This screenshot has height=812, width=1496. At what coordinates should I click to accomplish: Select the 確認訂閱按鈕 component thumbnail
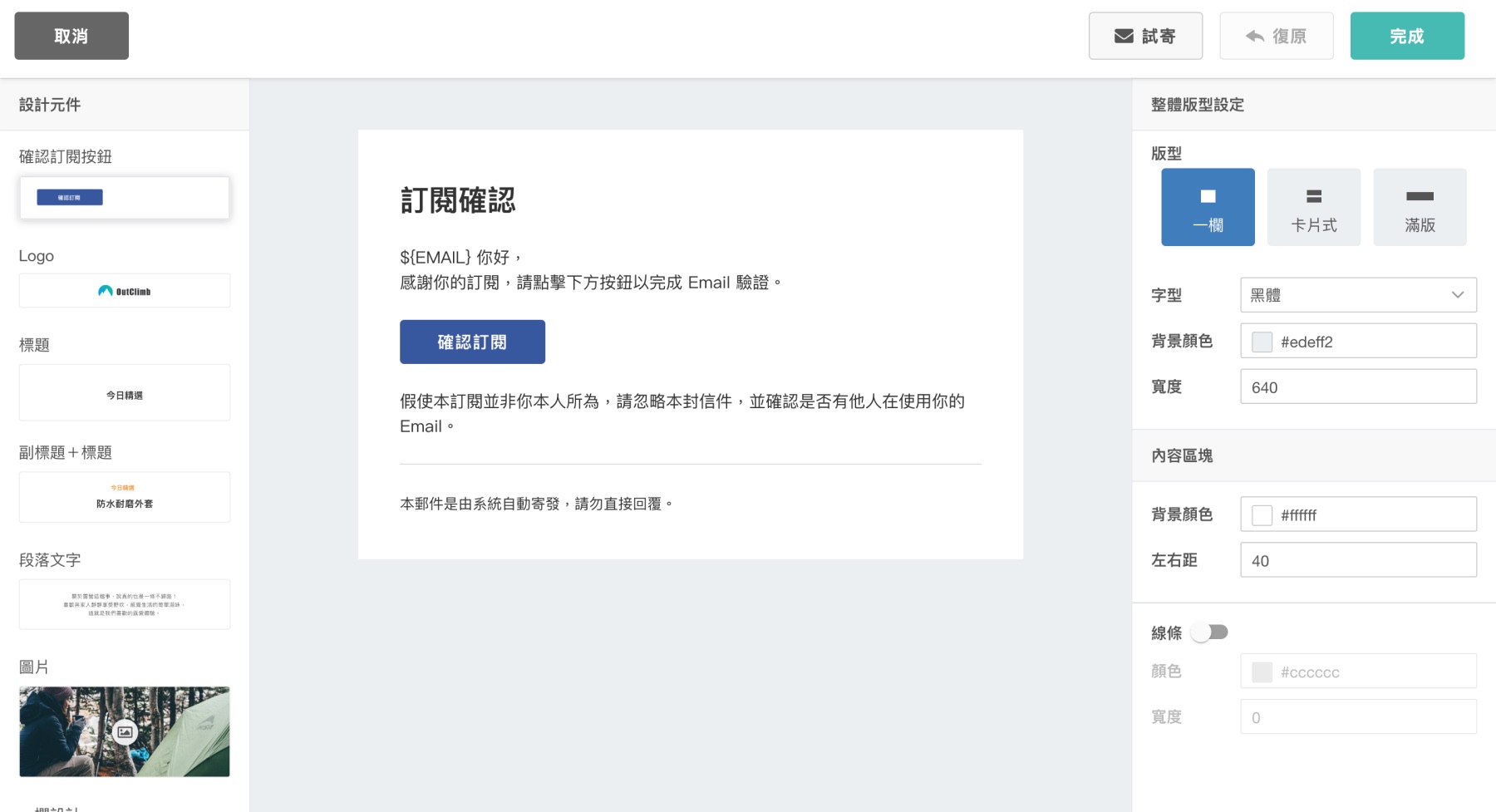125,198
